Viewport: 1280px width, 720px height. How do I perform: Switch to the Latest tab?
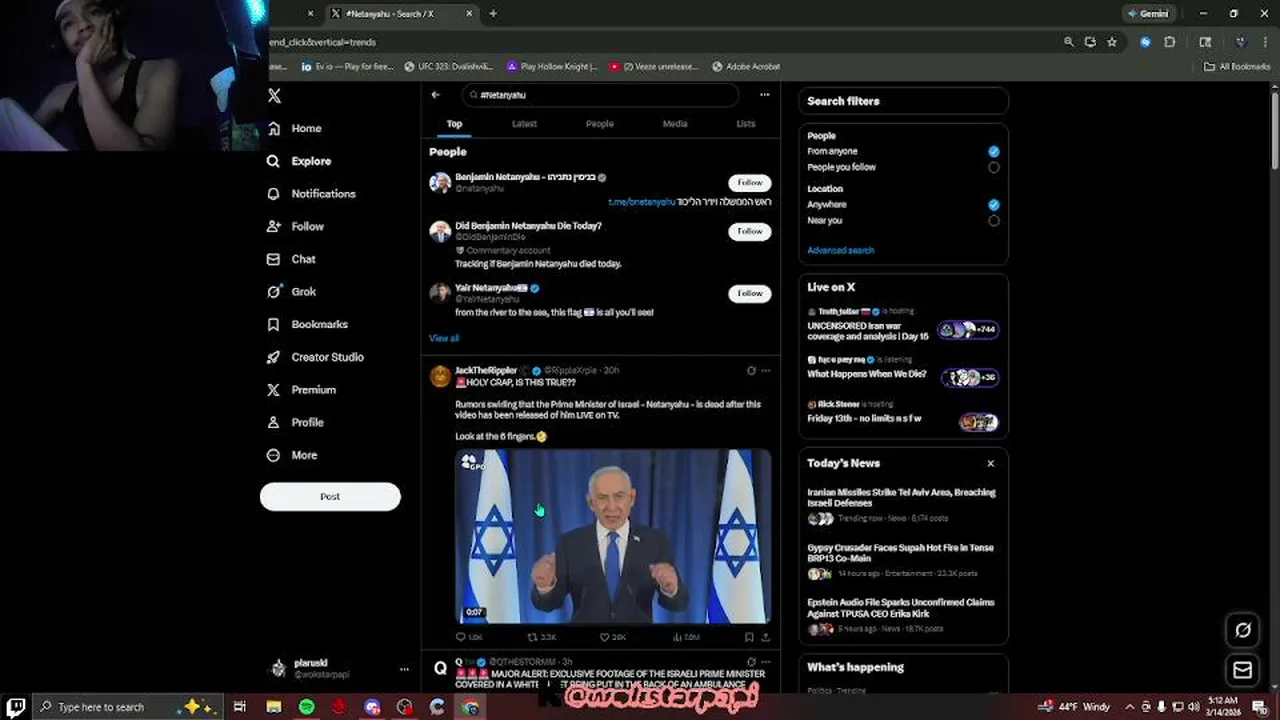(x=524, y=124)
